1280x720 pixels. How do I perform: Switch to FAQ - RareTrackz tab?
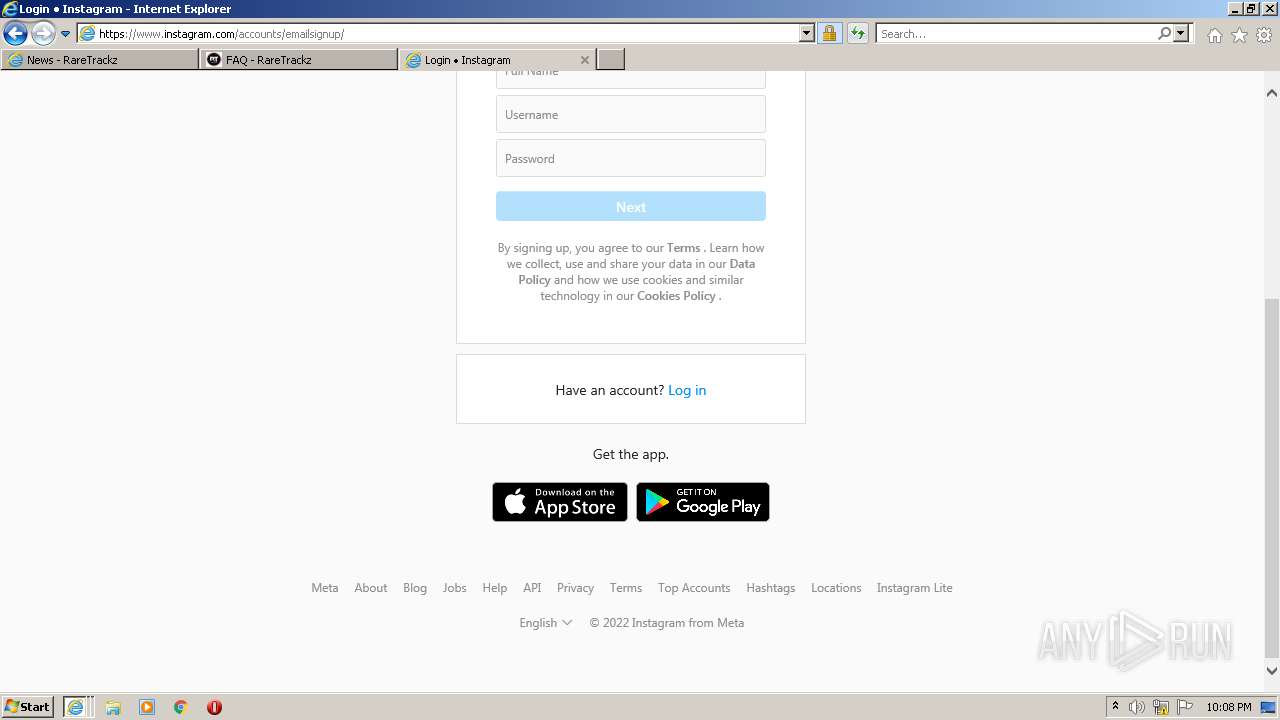click(x=299, y=60)
